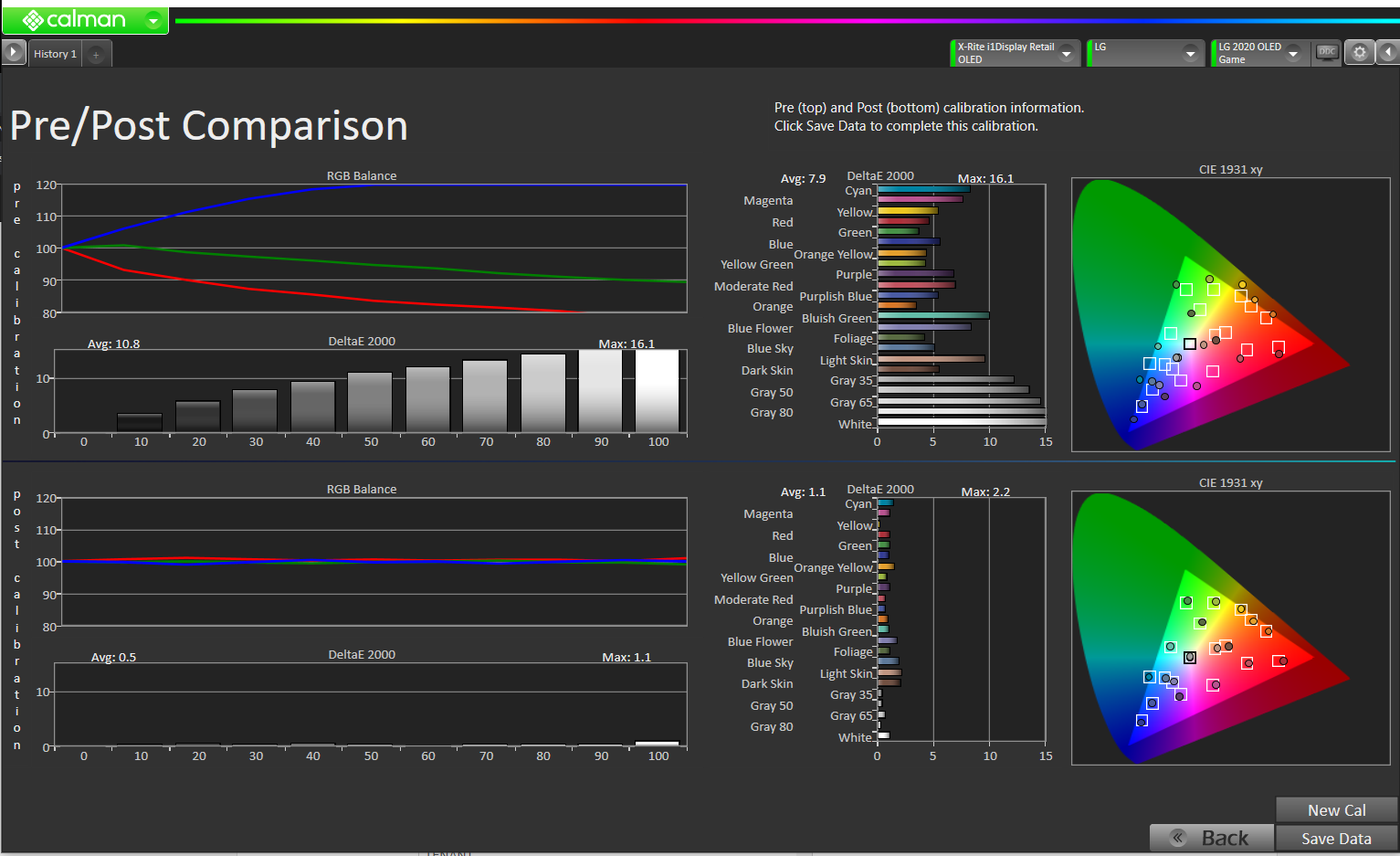Click the post-calibration Orange Yellow color bar
This screenshot has height=856, width=1400.
[x=885, y=567]
